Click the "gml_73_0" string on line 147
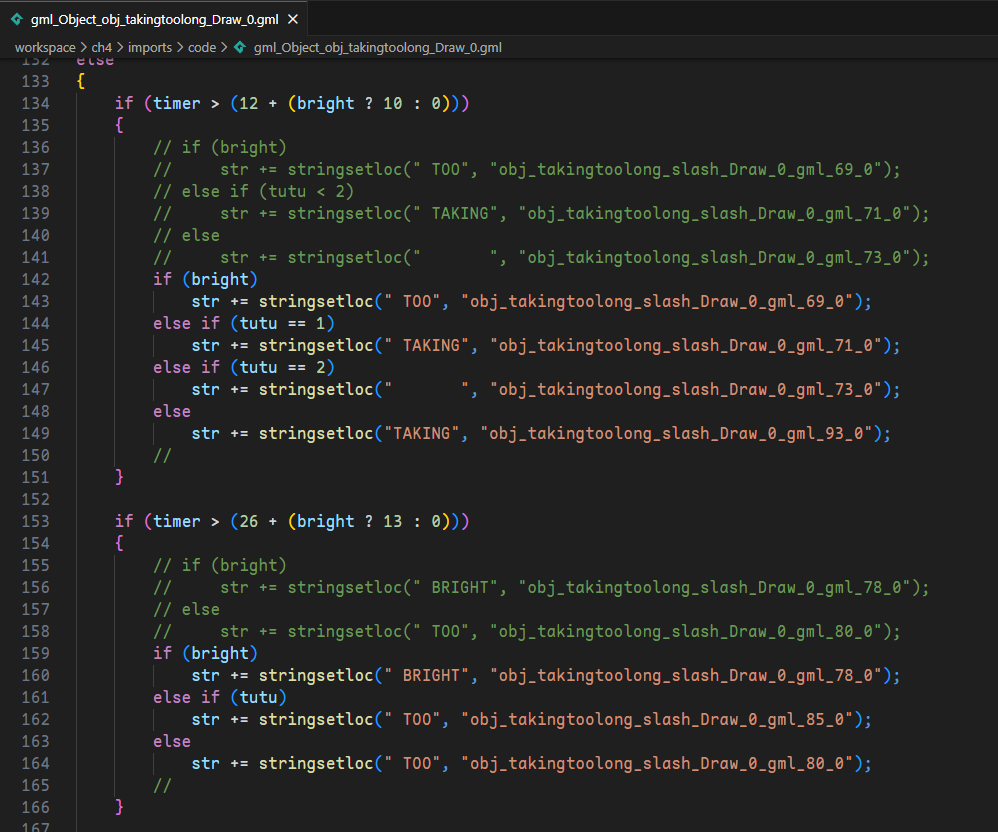 (686, 390)
